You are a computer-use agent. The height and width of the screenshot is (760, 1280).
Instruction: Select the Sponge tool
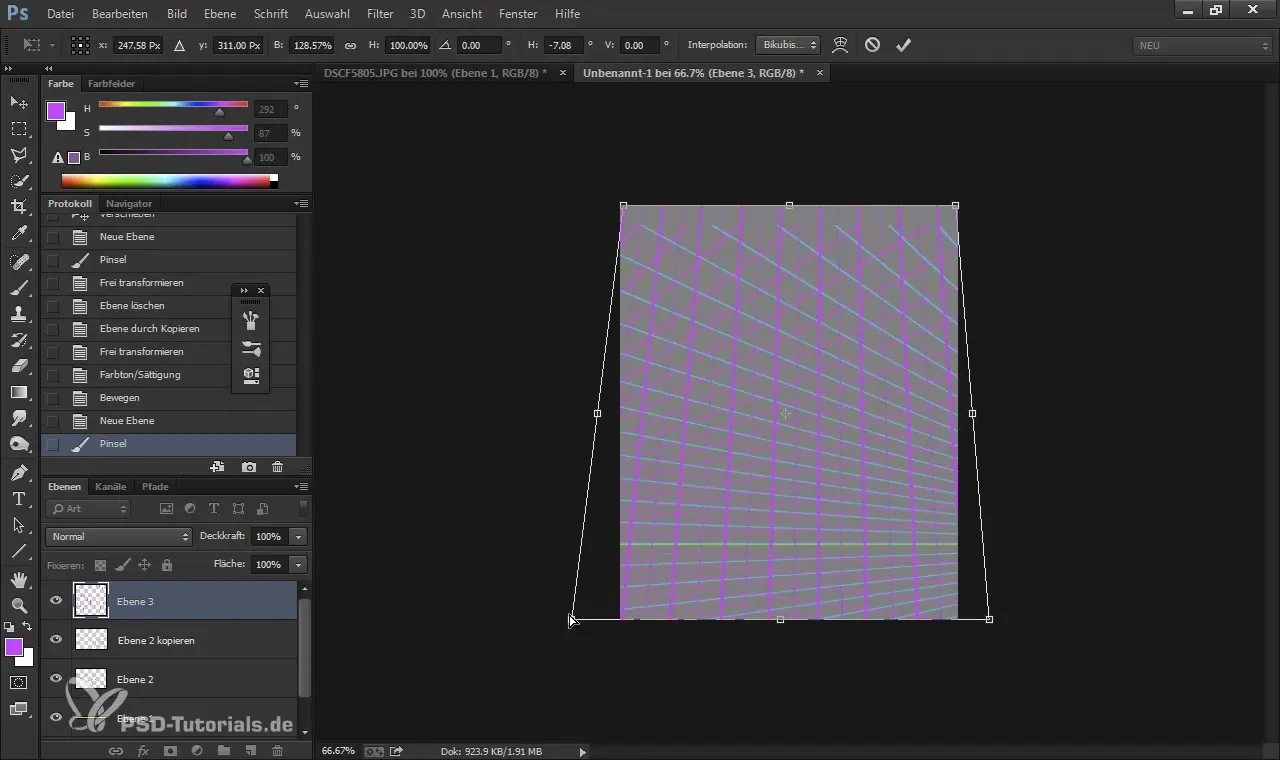[19, 444]
